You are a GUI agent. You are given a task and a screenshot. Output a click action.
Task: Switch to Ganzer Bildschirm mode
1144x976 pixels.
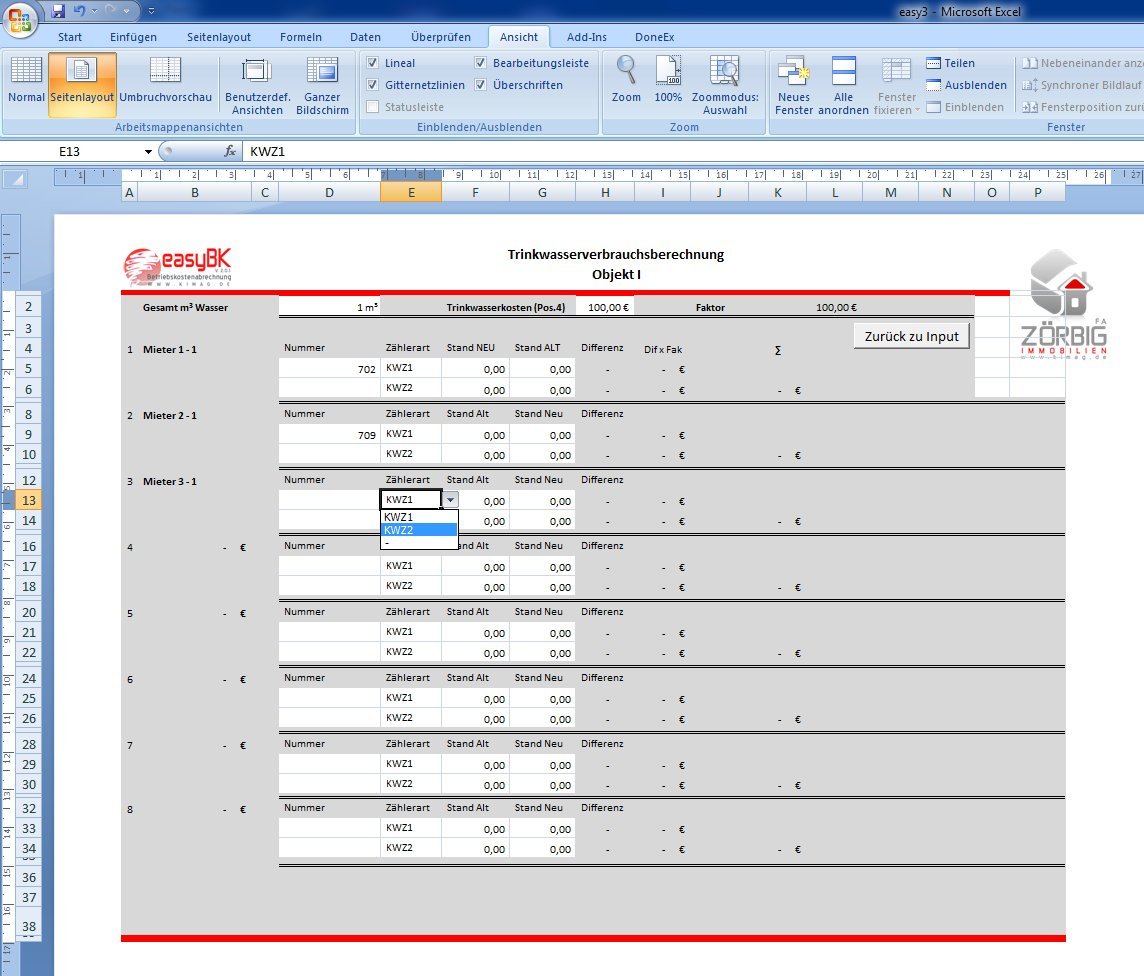(x=322, y=86)
